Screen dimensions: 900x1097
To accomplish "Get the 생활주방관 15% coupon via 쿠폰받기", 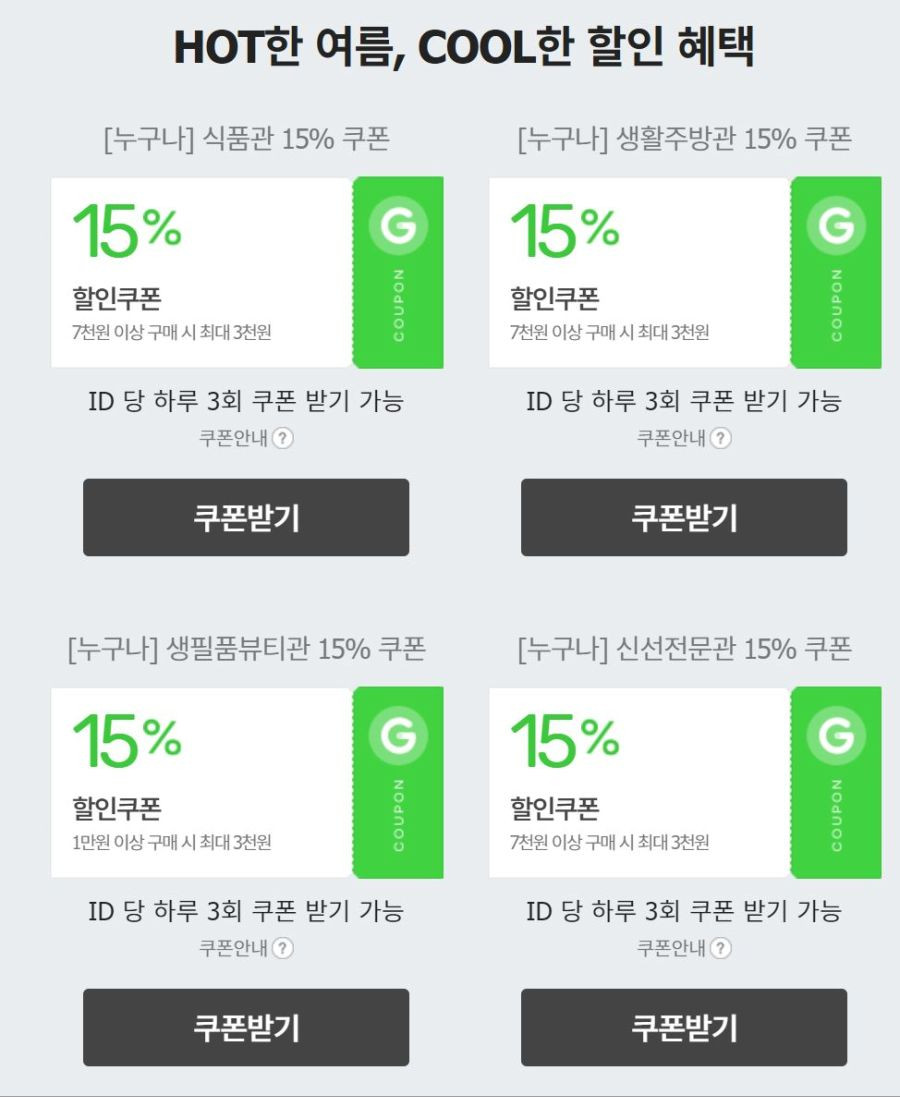I will click(x=684, y=517).
